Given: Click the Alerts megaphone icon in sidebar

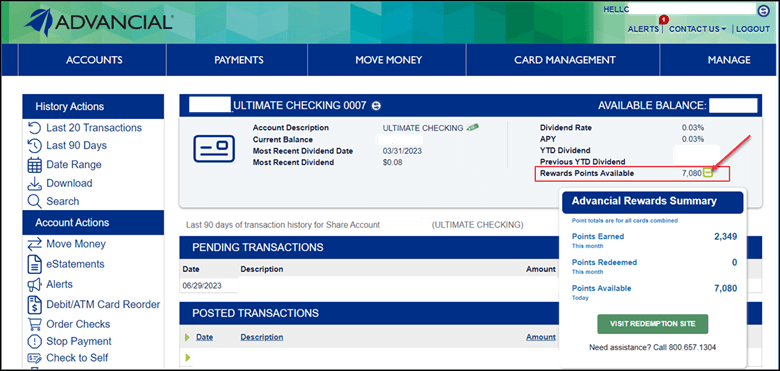Looking at the screenshot, I should pyautogui.click(x=34, y=284).
